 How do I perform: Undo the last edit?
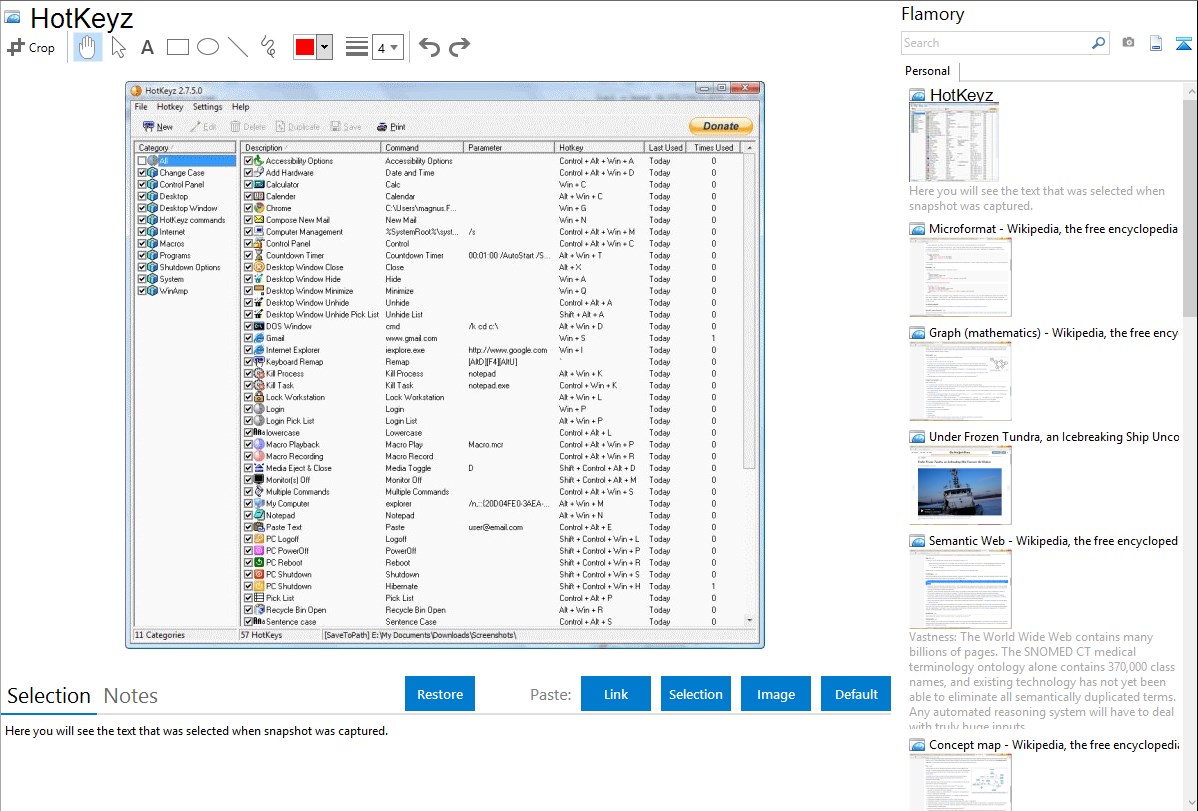point(429,47)
